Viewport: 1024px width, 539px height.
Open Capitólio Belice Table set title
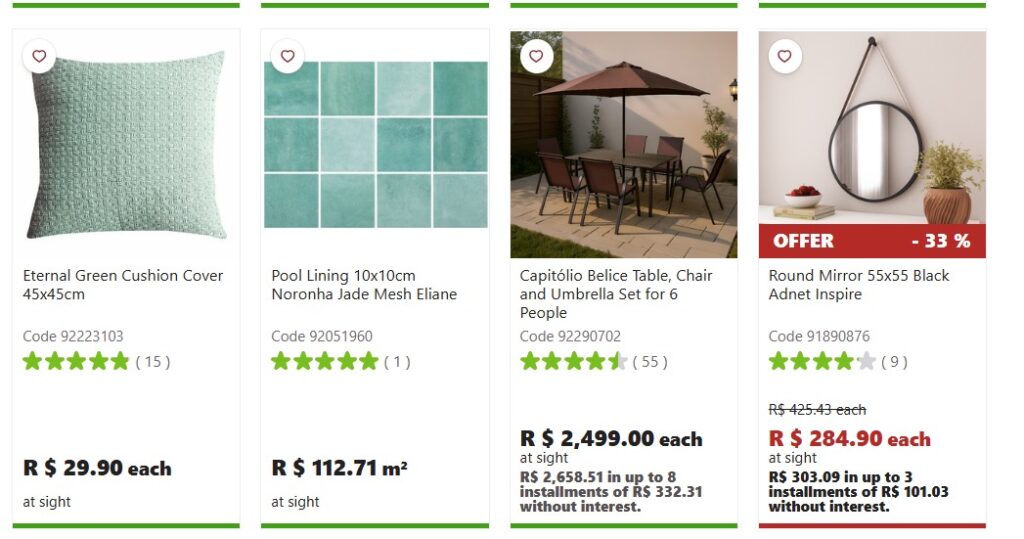[616, 294]
